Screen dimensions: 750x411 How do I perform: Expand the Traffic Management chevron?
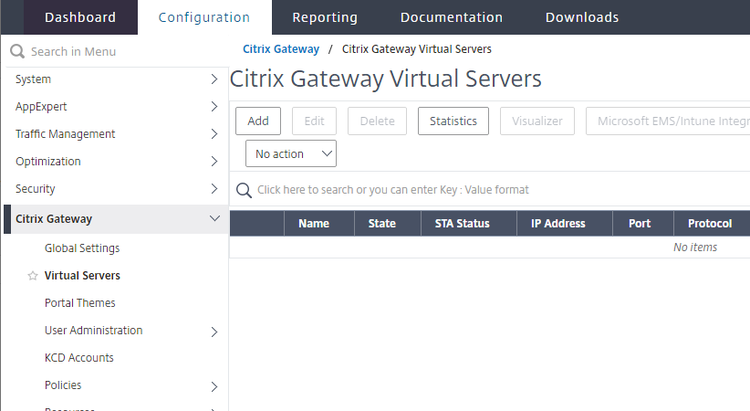(214, 134)
